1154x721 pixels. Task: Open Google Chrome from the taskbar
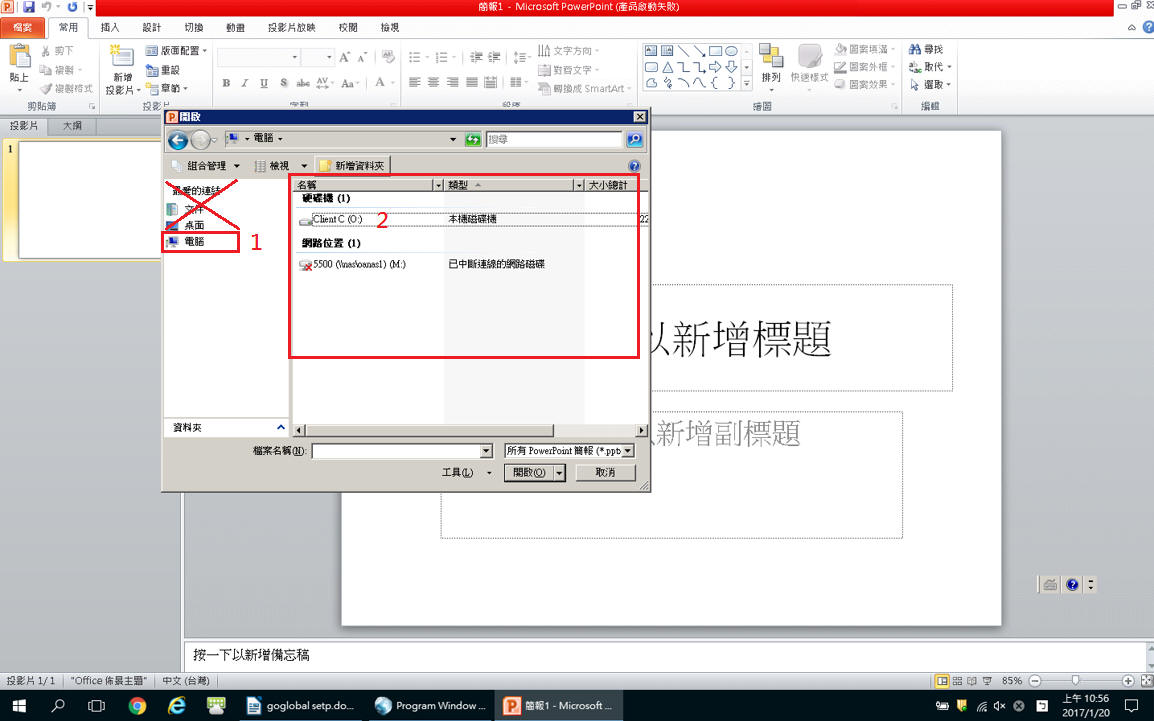[137, 705]
